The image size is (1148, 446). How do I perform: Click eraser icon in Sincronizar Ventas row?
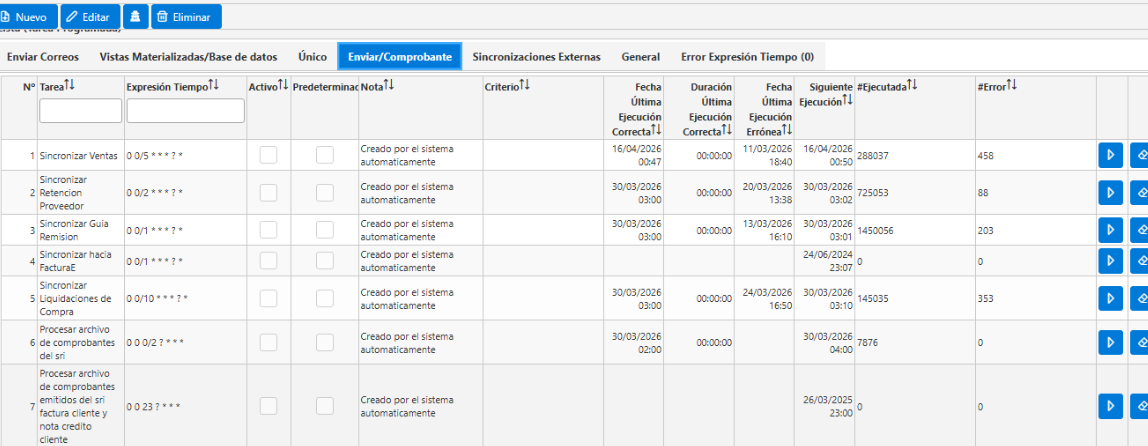(1140, 155)
